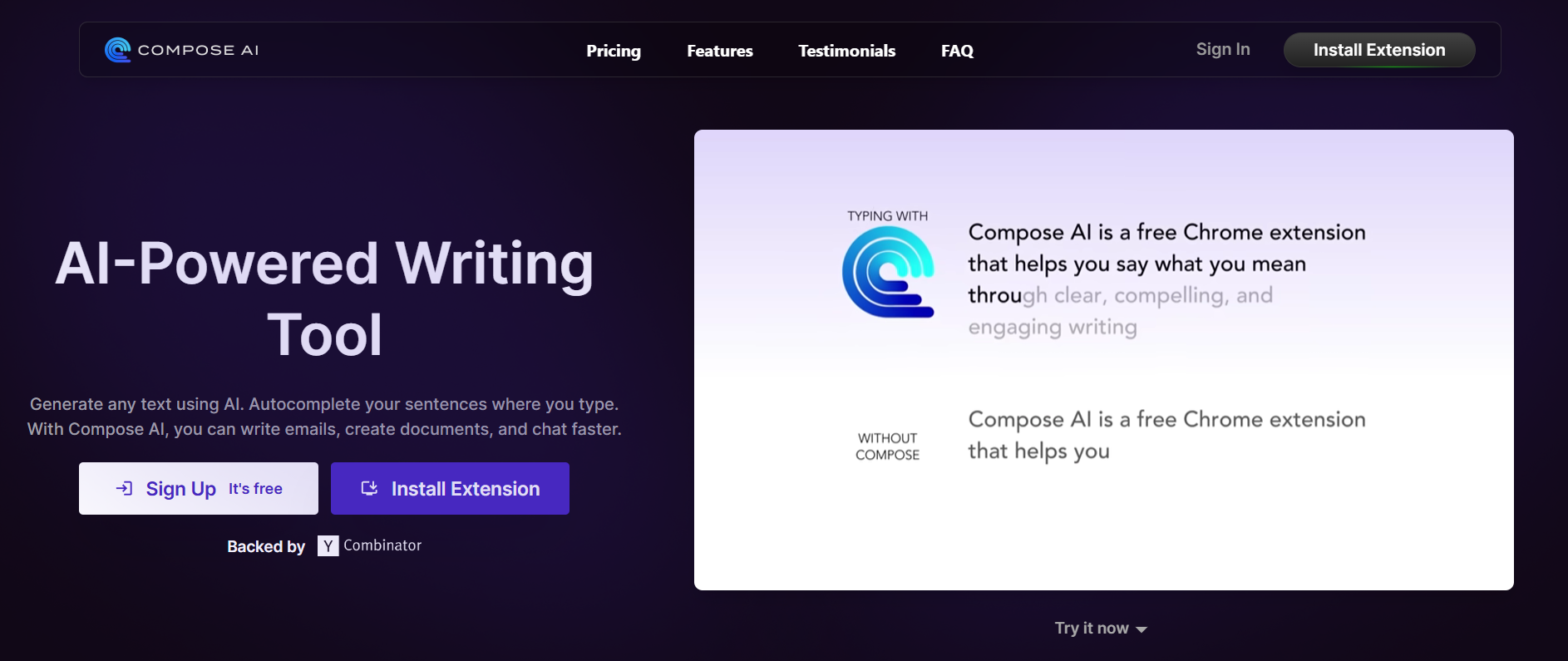Click the install icon on purple button
The image size is (1568, 661).
point(369,488)
